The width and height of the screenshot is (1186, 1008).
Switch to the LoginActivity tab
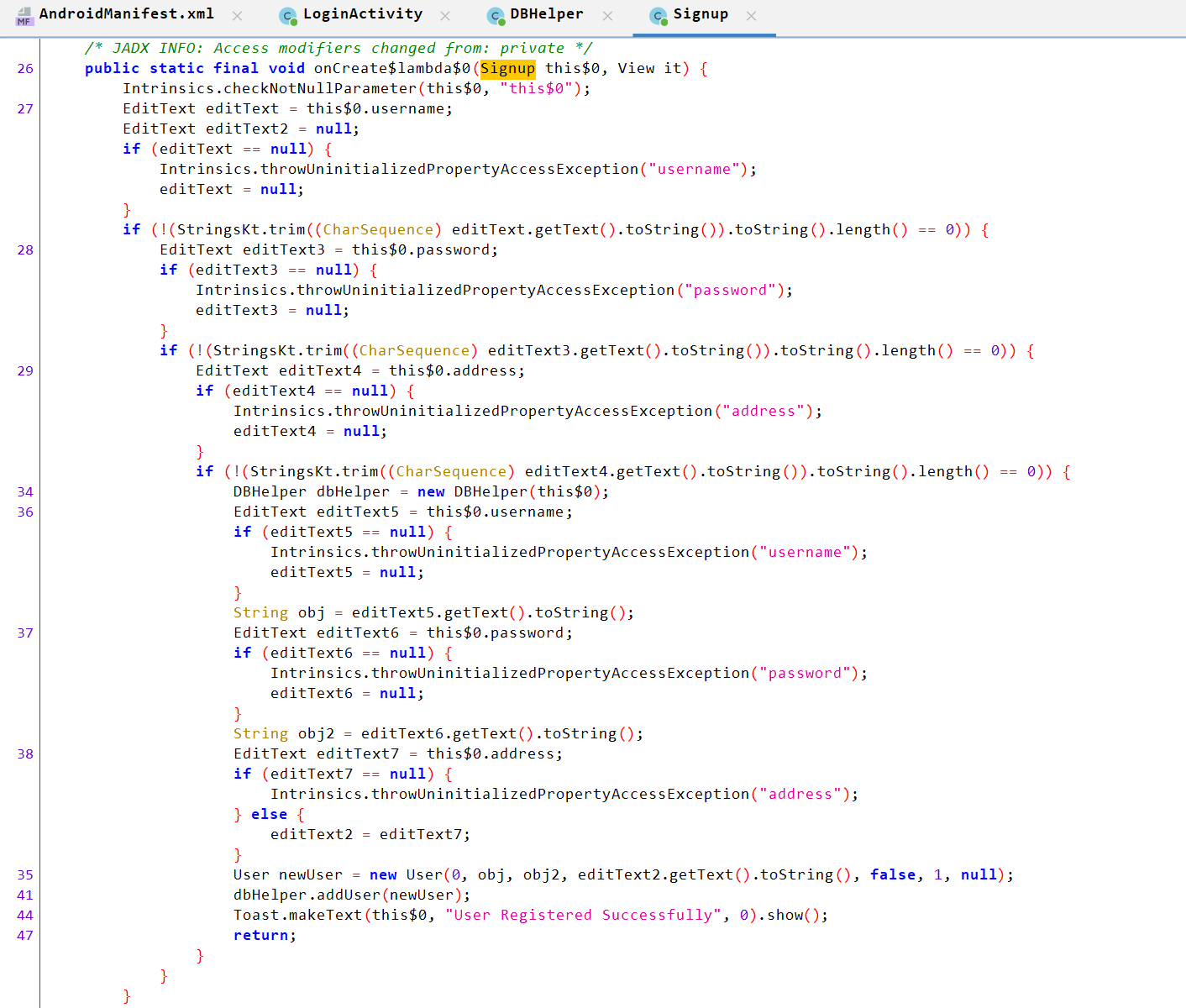(x=363, y=14)
